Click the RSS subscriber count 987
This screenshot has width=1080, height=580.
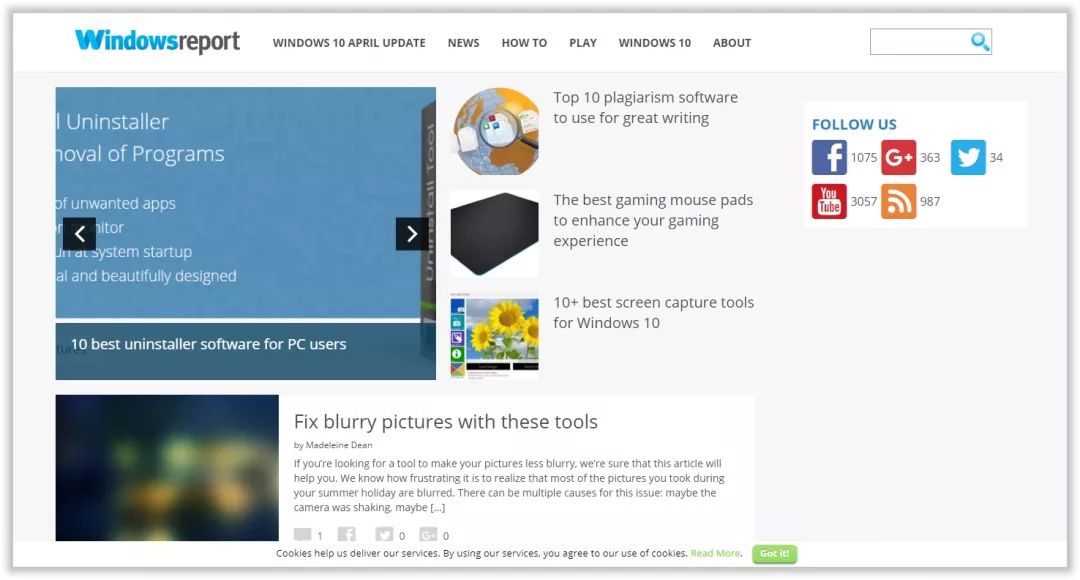pos(930,202)
